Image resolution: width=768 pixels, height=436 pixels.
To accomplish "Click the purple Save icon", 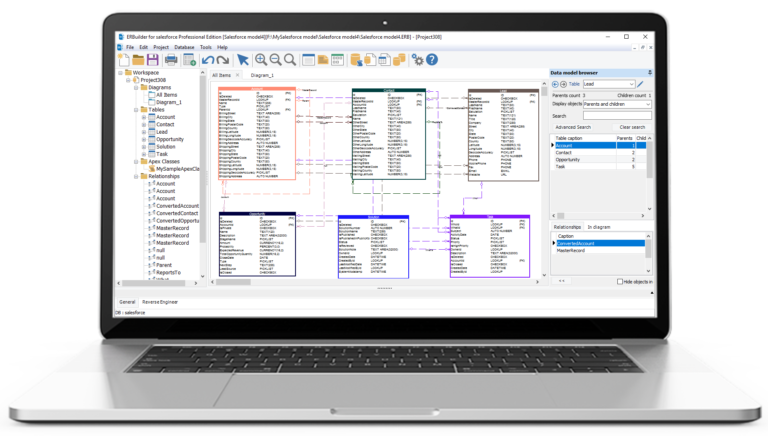I will click(x=153, y=60).
